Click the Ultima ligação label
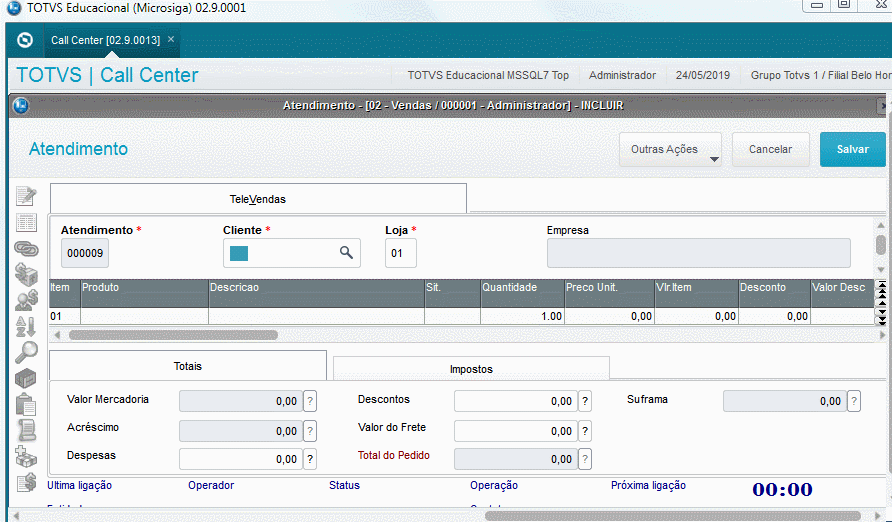The width and height of the screenshot is (892, 522). coord(80,486)
